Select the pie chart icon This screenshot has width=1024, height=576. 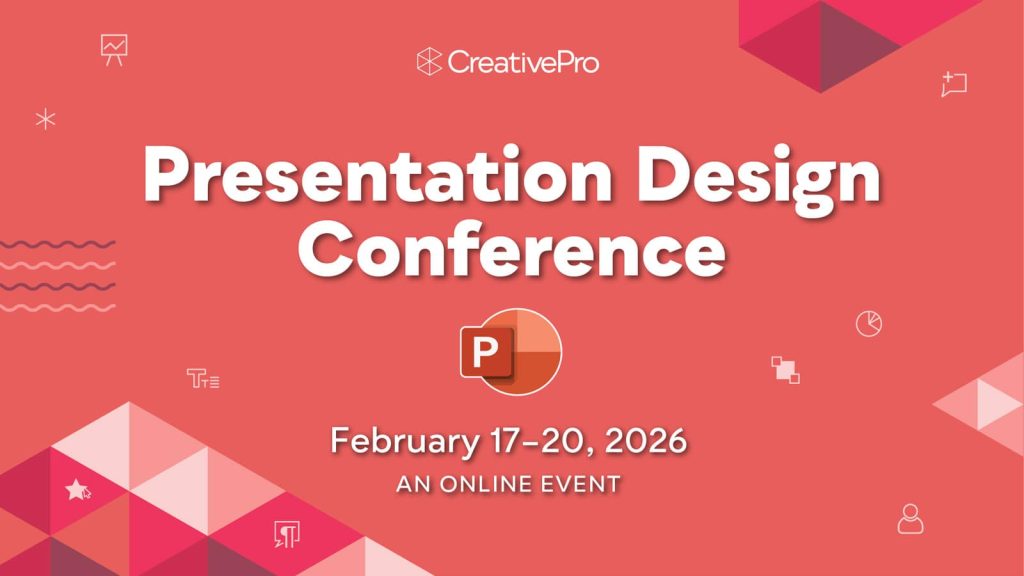tap(868, 323)
